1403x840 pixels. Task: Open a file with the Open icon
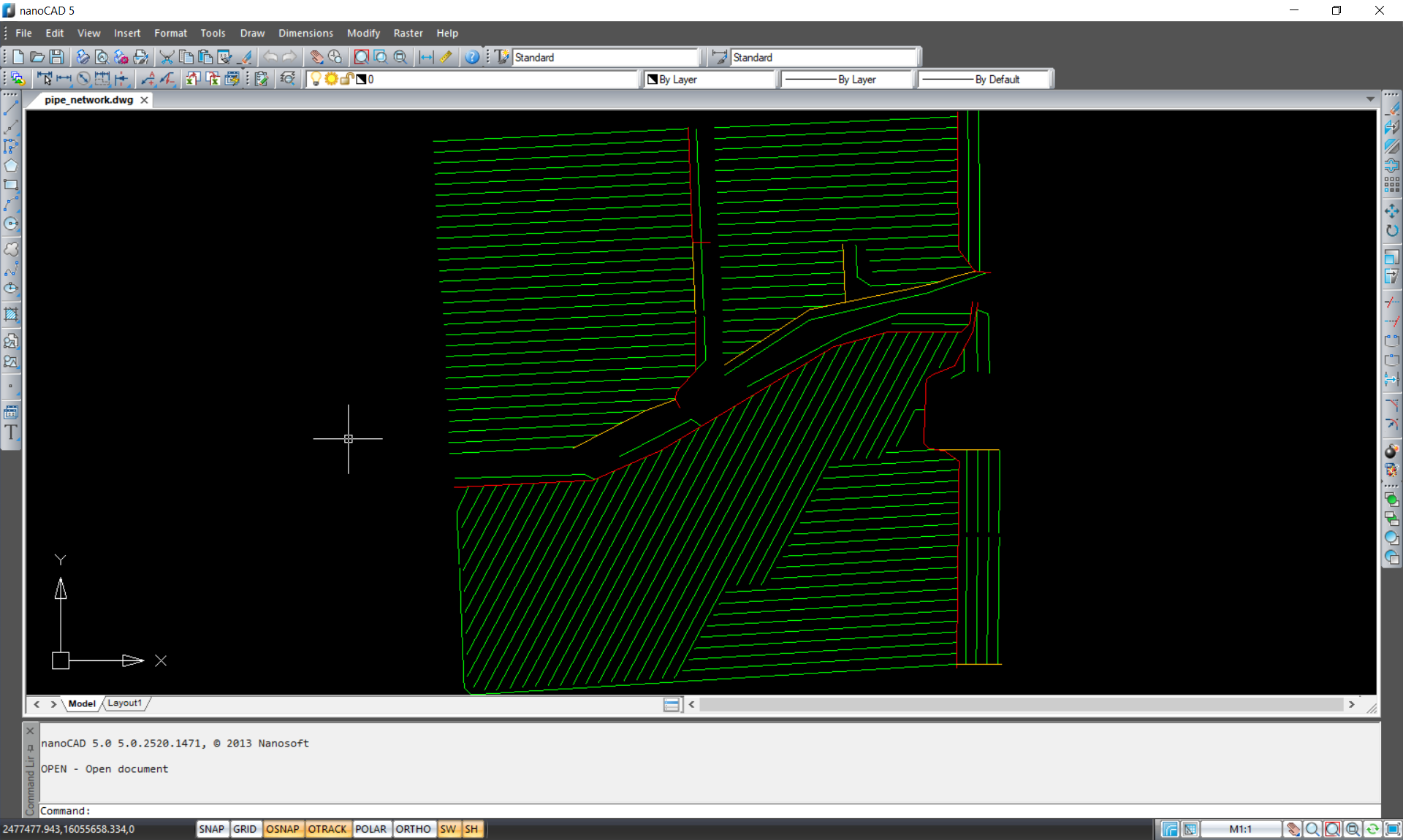37,57
